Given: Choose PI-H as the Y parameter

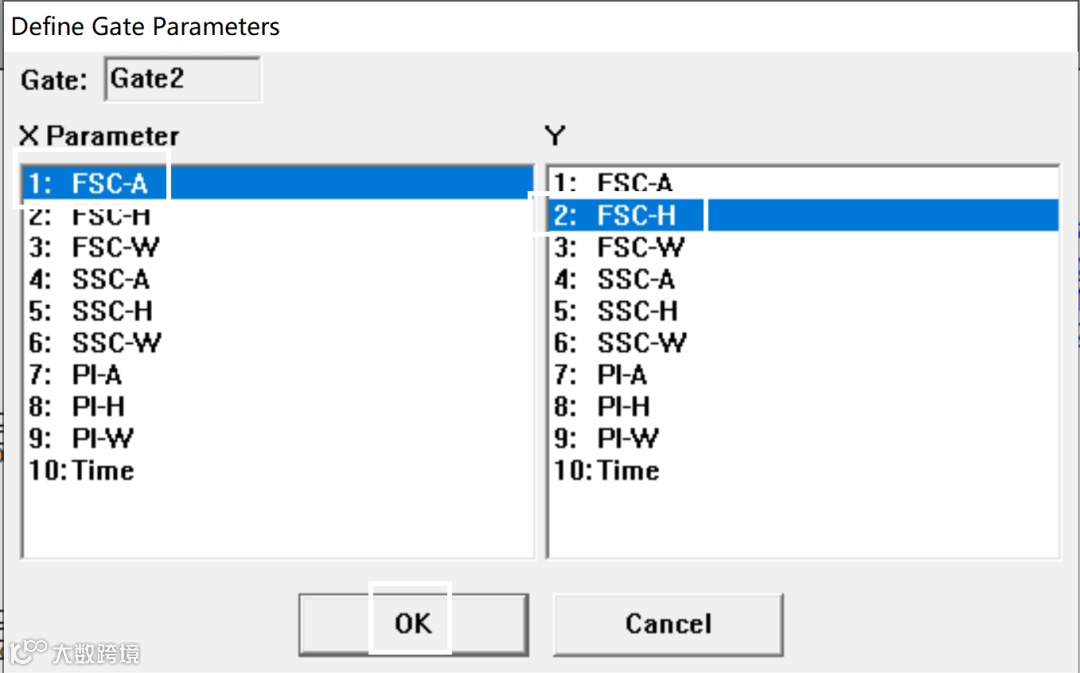Looking at the screenshot, I should (x=623, y=407).
